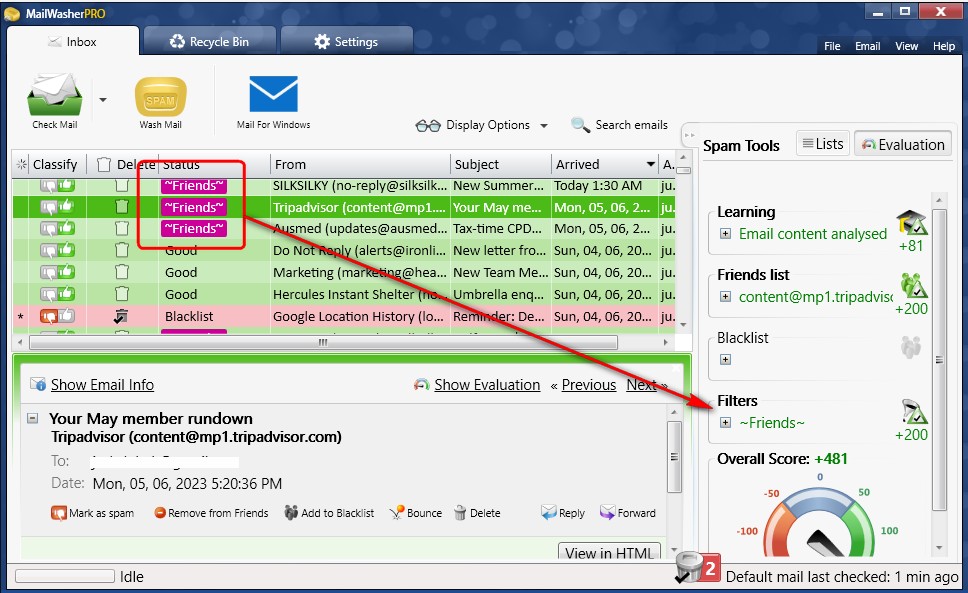
Task: Toggle thumbs-down on the Tripadvisor row
Action: tap(48, 207)
